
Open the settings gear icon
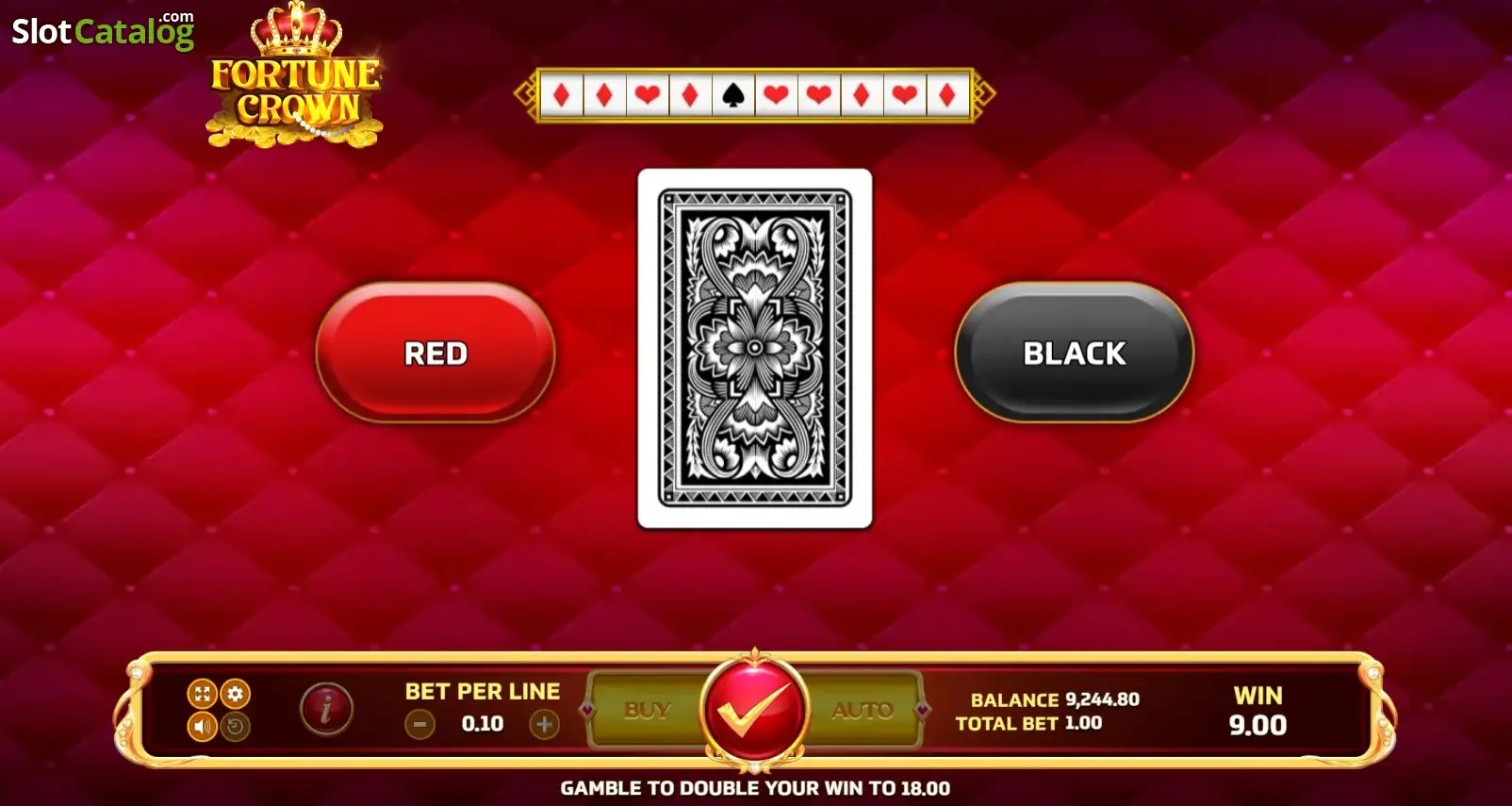click(x=236, y=694)
